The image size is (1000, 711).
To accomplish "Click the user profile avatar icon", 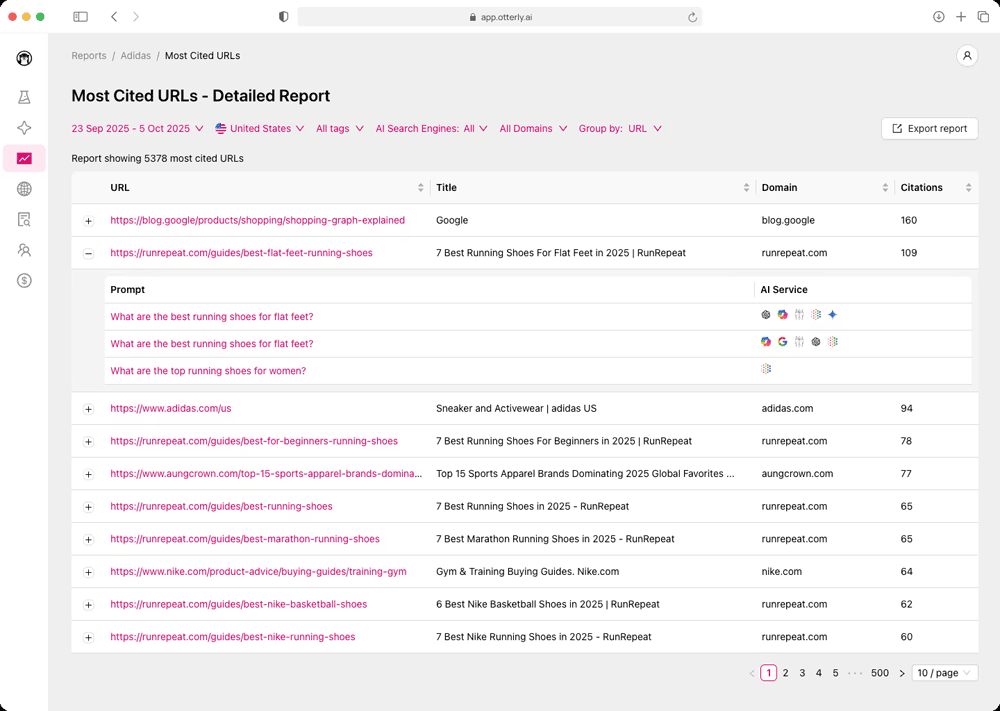I will [967, 56].
